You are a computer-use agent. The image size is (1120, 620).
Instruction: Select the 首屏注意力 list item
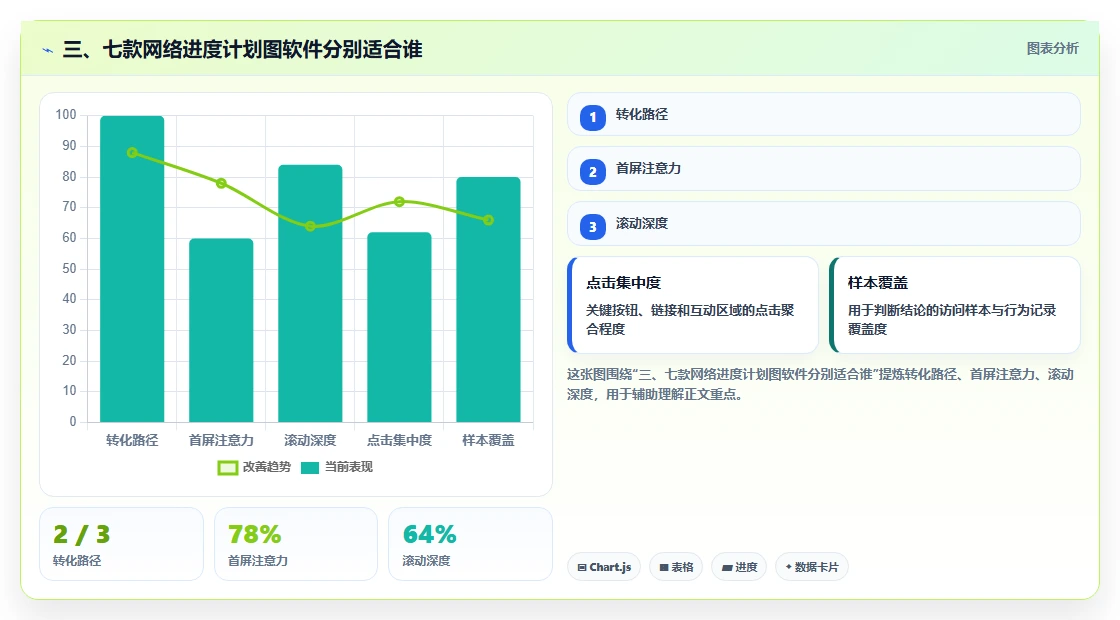[x=824, y=169]
